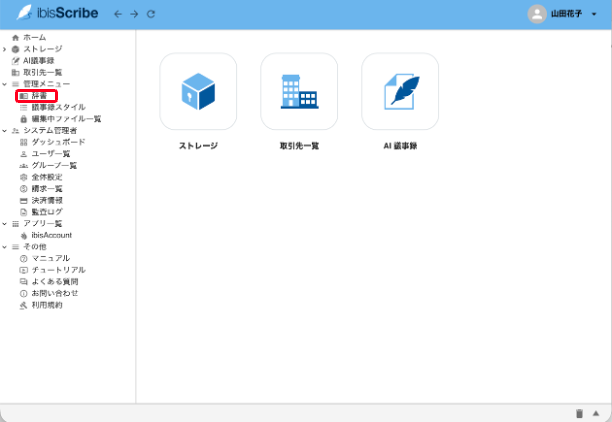
Task: Click the up triangle in bottom bar
Action: (x=596, y=413)
